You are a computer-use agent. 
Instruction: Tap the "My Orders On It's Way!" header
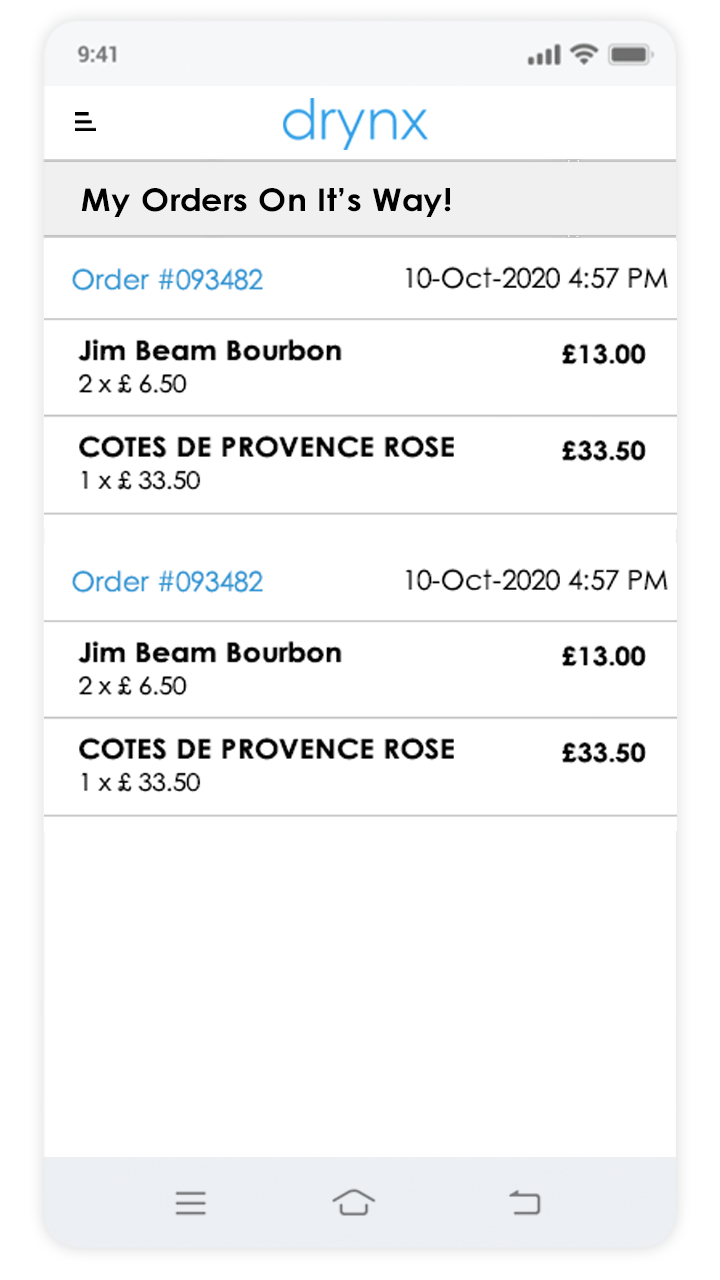point(266,200)
